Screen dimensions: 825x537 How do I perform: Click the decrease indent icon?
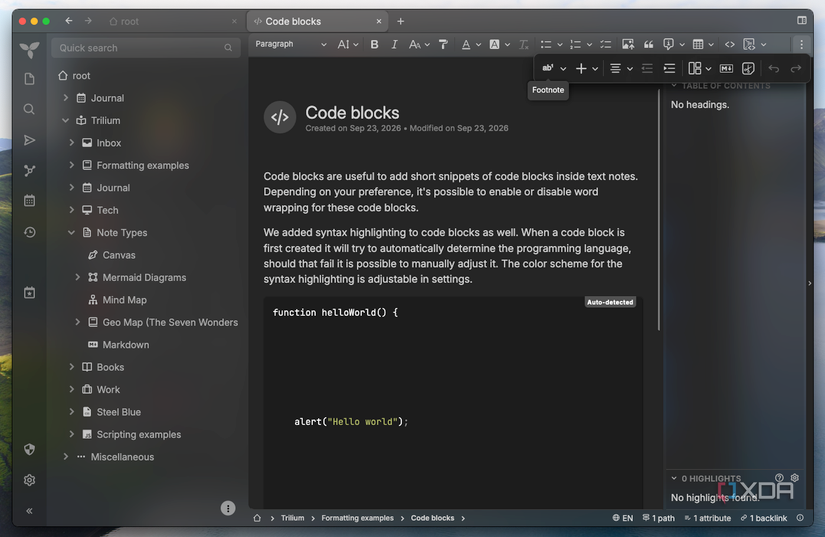coord(647,68)
